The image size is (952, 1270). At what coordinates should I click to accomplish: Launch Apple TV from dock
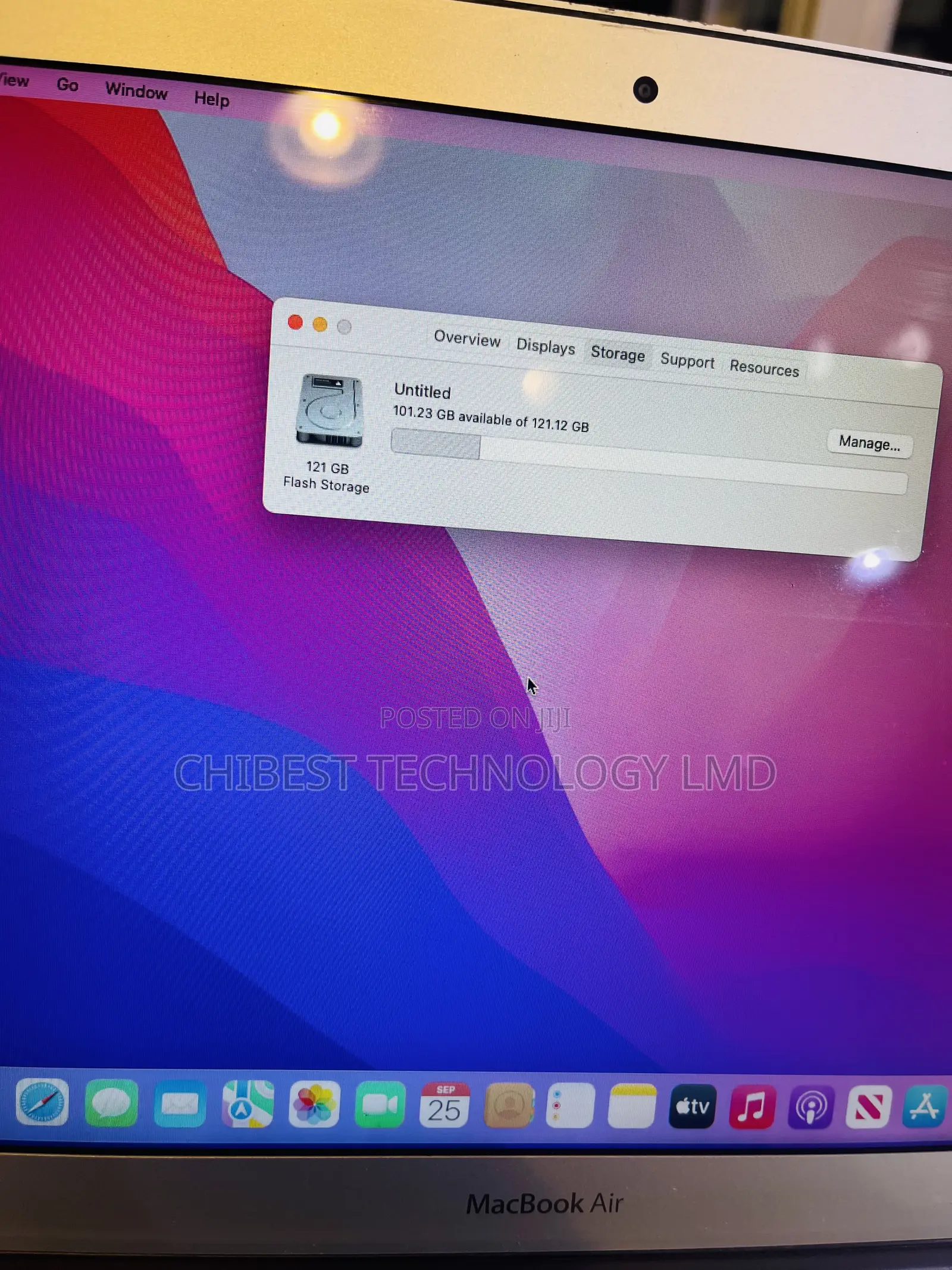(x=693, y=1106)
